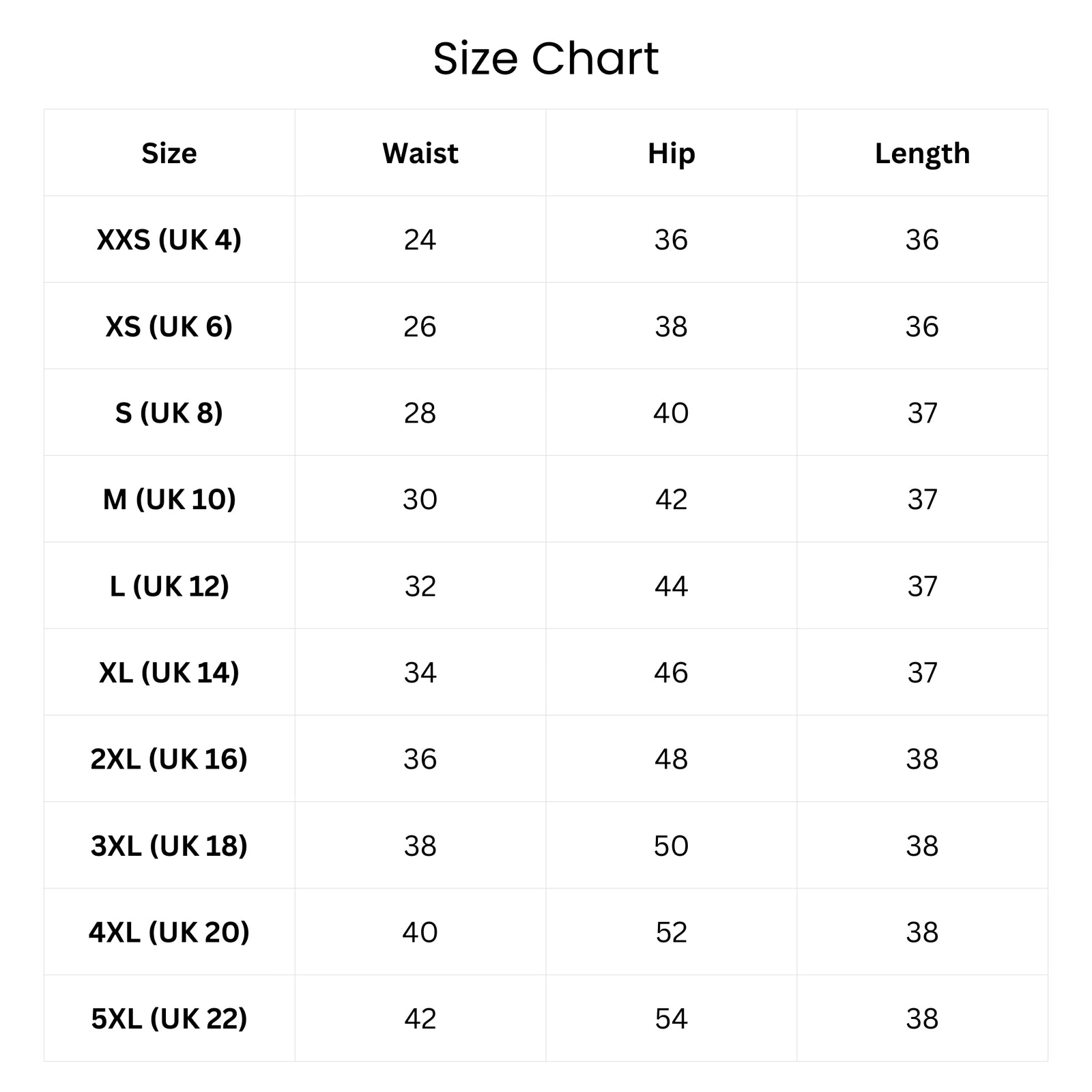The image size is (1092, 1092).
Task: Click hip value 50 for 3XL
Action: pyautogui.click(x=672, y=846)
